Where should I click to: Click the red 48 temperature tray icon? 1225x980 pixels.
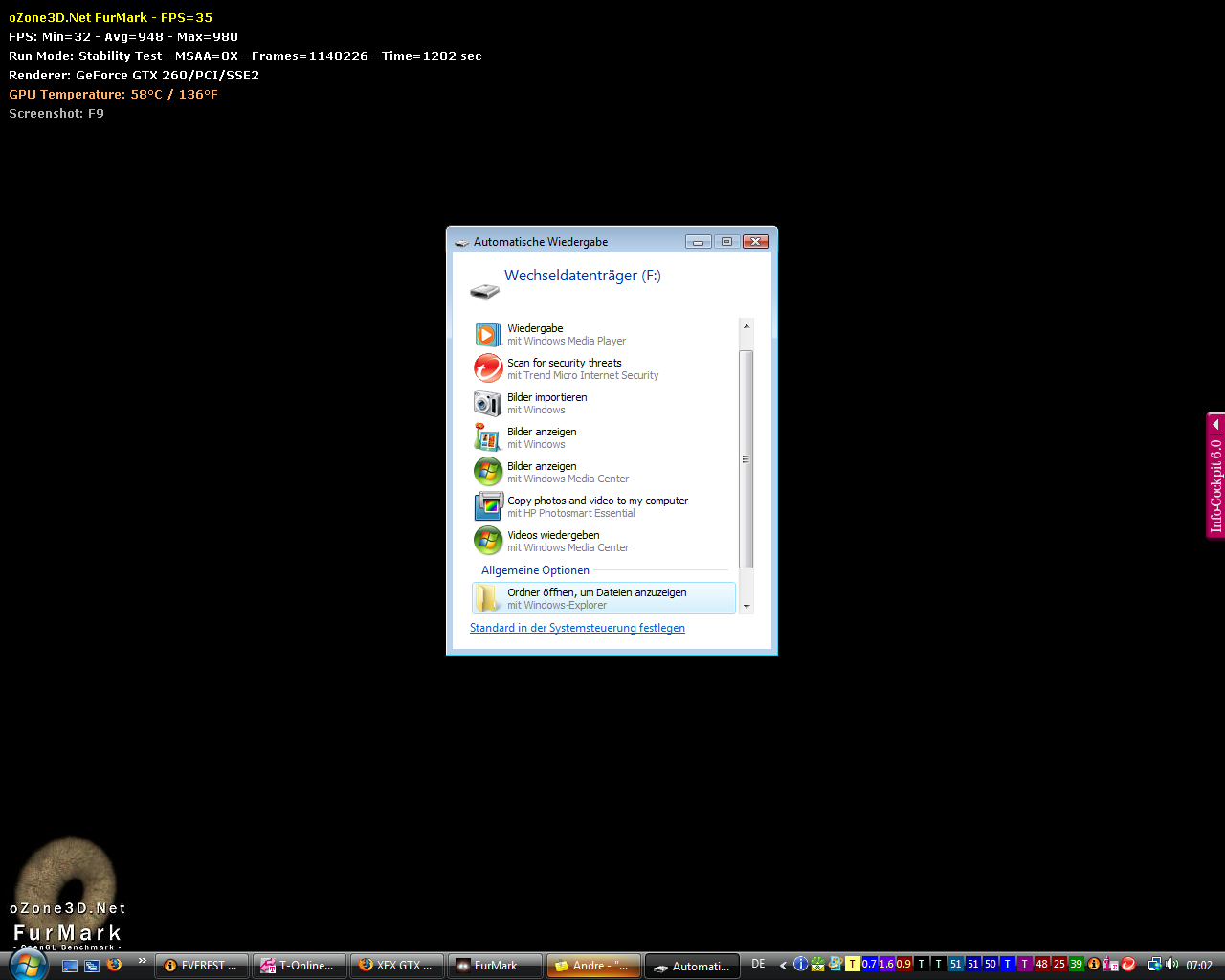pos(1042,964)
